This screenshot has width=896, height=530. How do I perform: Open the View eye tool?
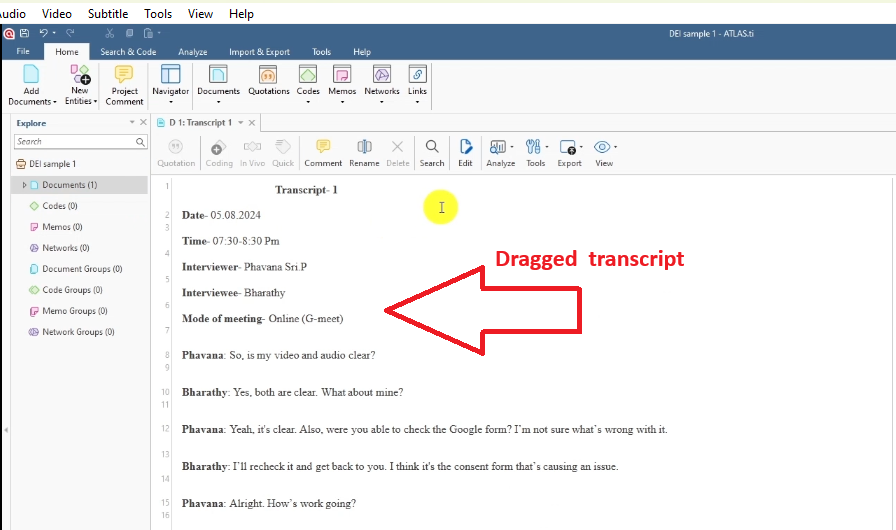(x=602, y=147)
